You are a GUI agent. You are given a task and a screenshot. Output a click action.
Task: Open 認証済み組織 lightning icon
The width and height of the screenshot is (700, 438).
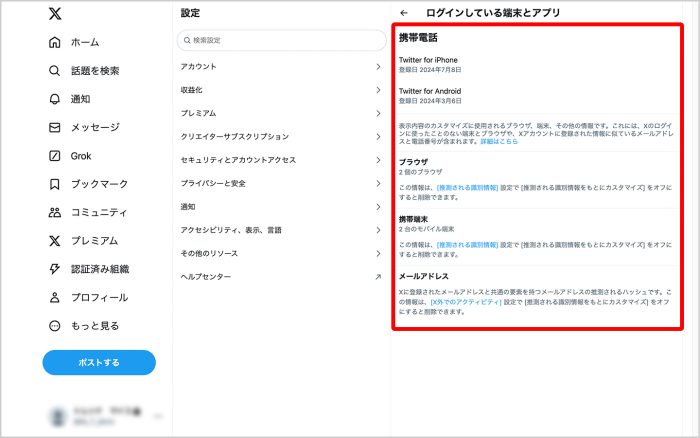(55, 269)
